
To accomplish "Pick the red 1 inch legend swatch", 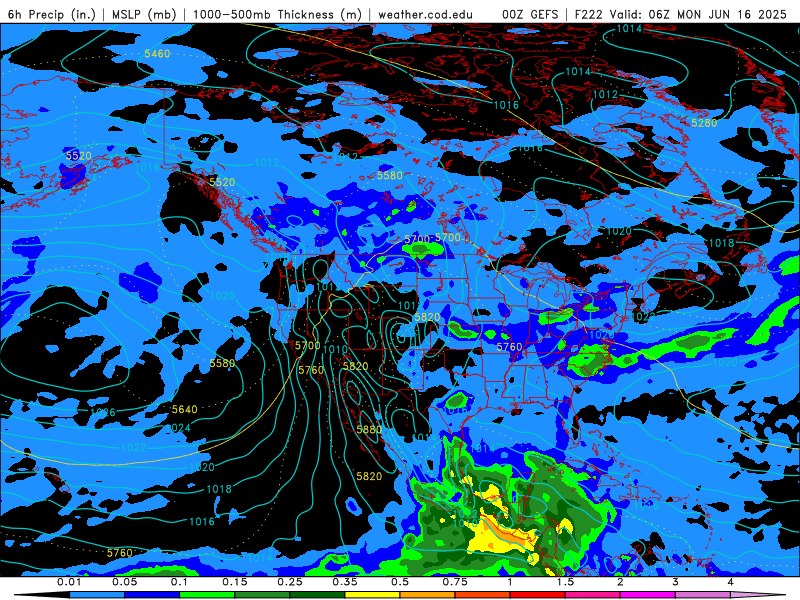I will [x=538, y=595].
